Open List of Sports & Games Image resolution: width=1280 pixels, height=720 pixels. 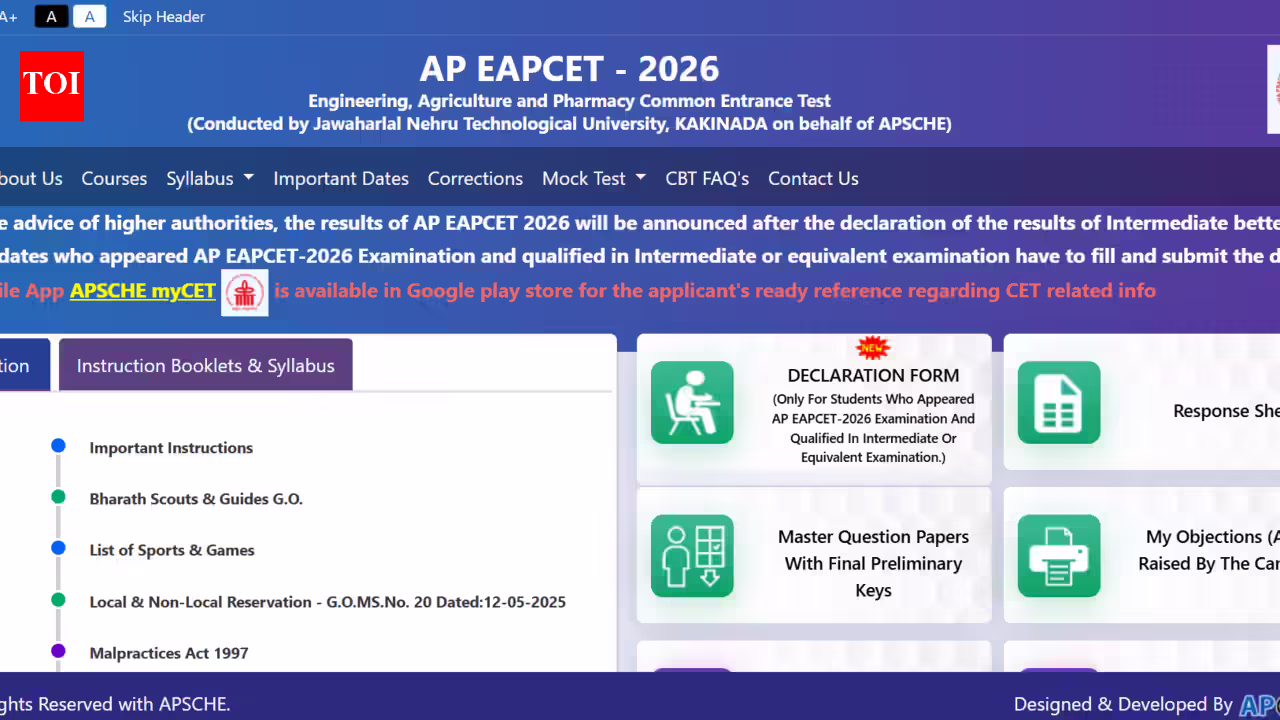pos(172,550)
